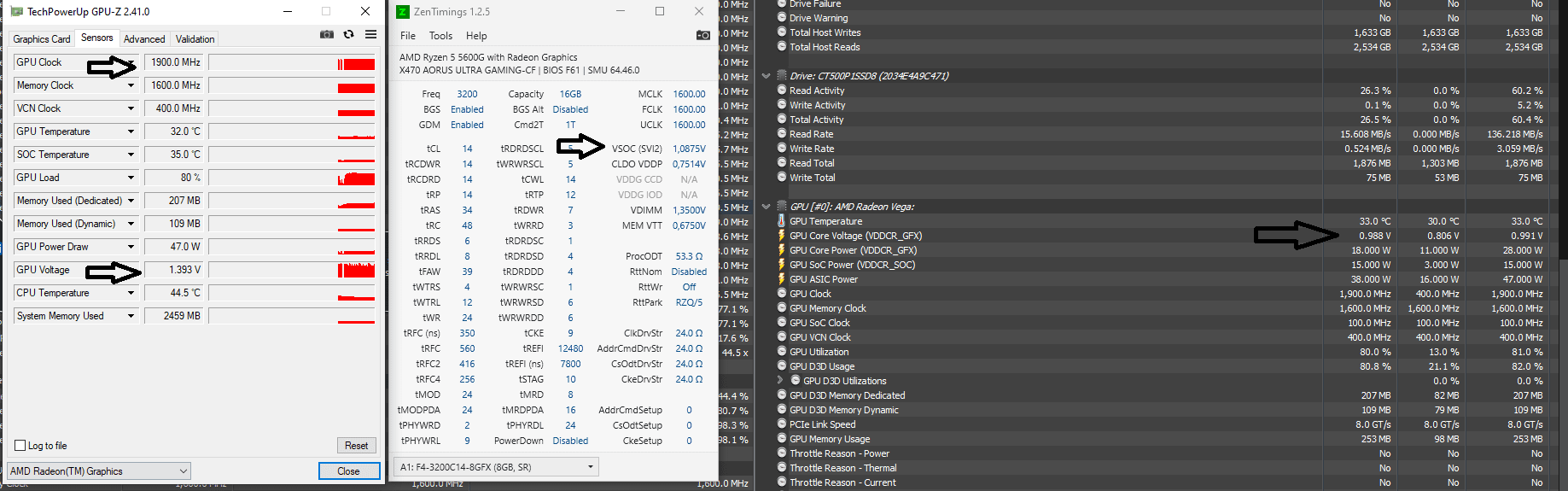Click the Close button in GPU-Z
Viewport: 1568px width, 491px height.
348,471
